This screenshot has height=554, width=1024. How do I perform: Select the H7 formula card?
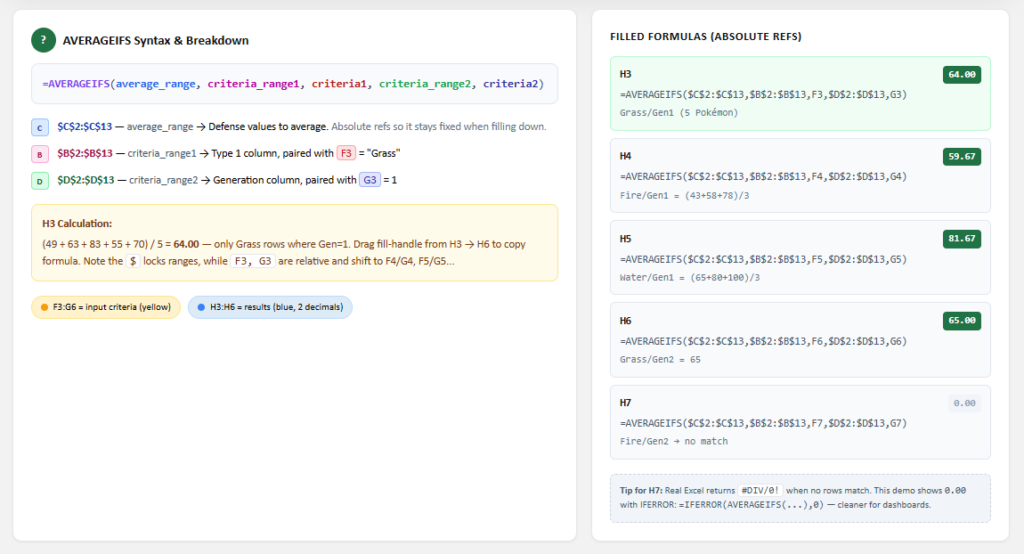point(800,422)
